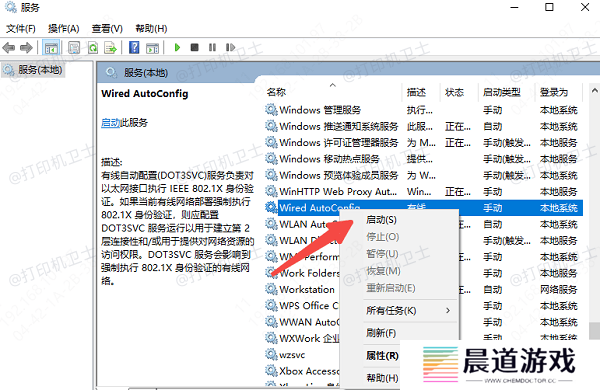This screenshot has height=390, width=600.
Task: Click the Back arrow in toolbar
Action: [x=8, y=47]
